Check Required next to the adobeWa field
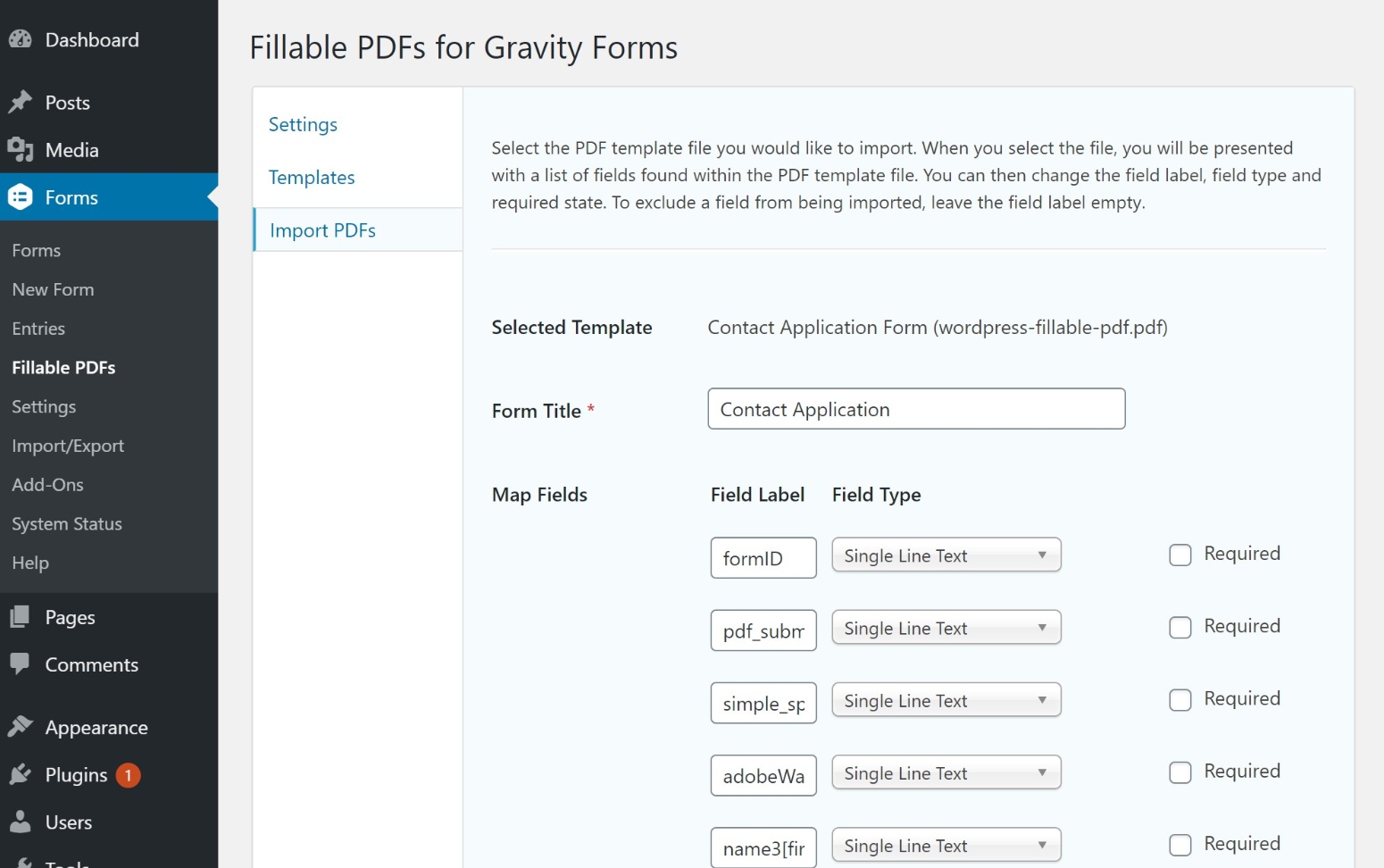This screenshot has width=1384, height=868. pos(1180,772)
